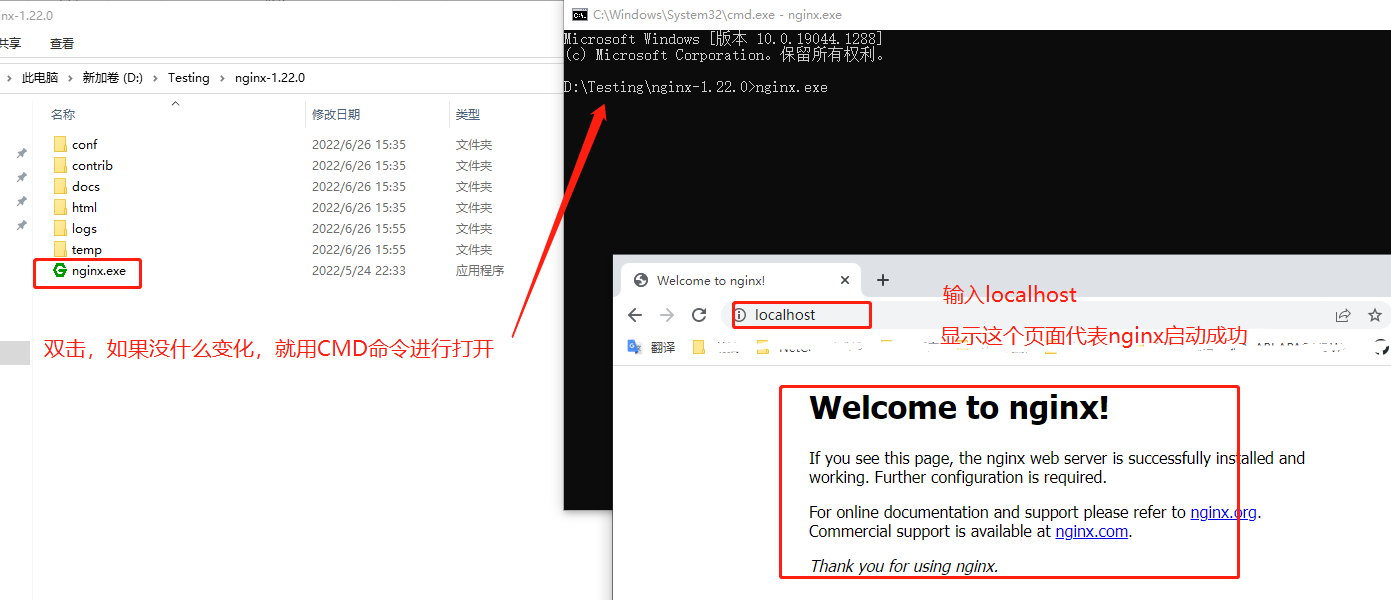Open the conf folder in Explorer
The height and width of the screenshot is (600, 1391).
84,145
